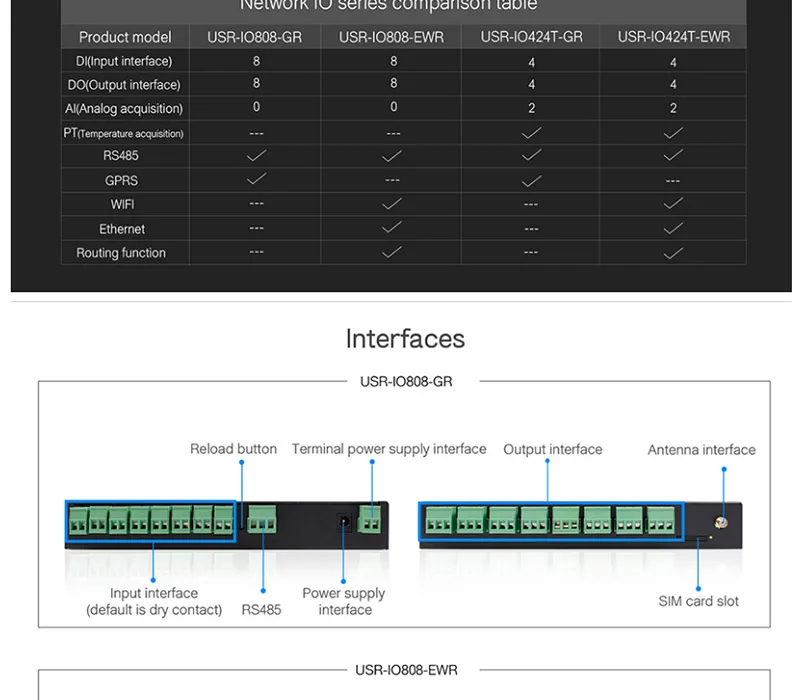
Task: Click the highlighted output terminal block image
Action: pyautogui.click(x=551, y=521)
